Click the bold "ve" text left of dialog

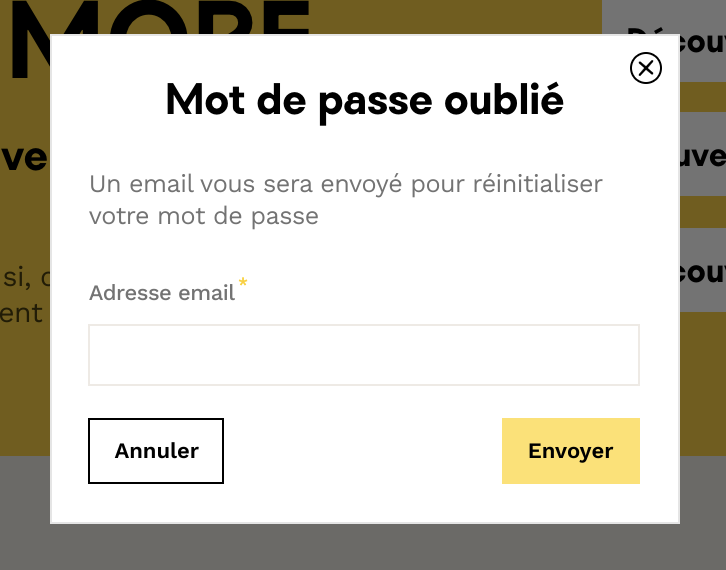(x=24, y=158)
